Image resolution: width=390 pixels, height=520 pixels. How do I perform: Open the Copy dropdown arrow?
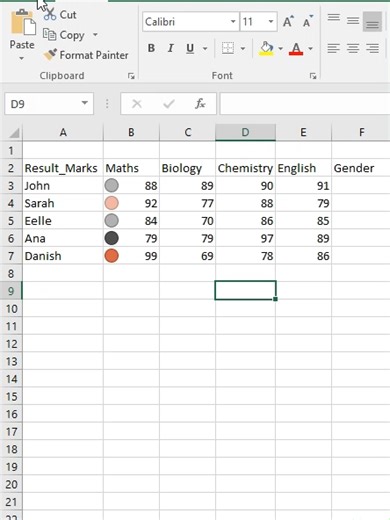[x=95, y=35]
